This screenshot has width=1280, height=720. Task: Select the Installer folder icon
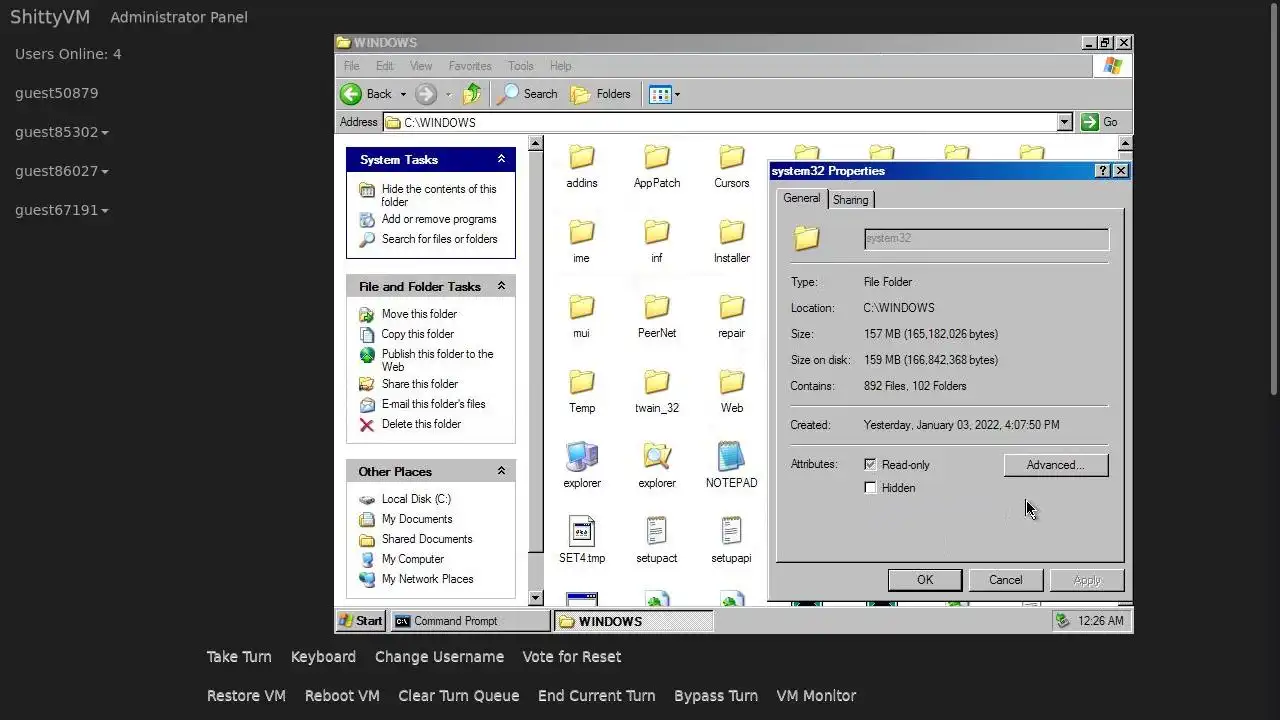pyautogui.click(x=731, y=232)
